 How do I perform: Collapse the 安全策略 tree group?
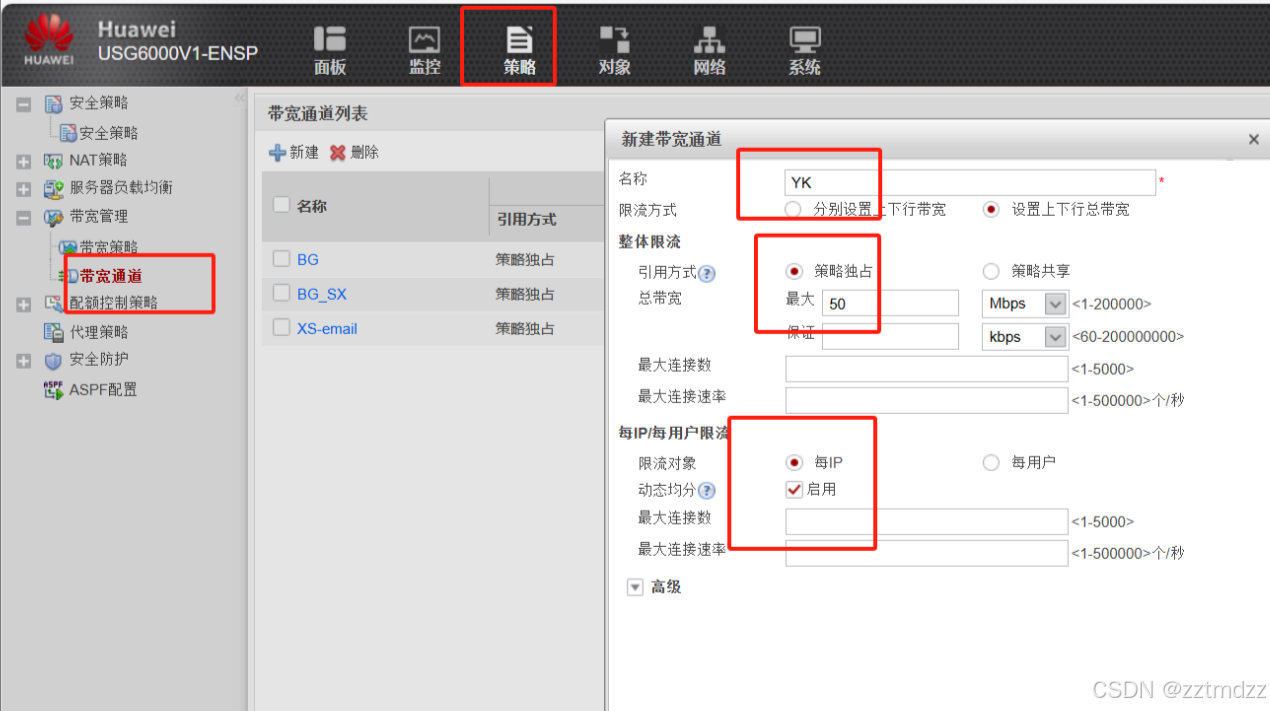point(24,104)
